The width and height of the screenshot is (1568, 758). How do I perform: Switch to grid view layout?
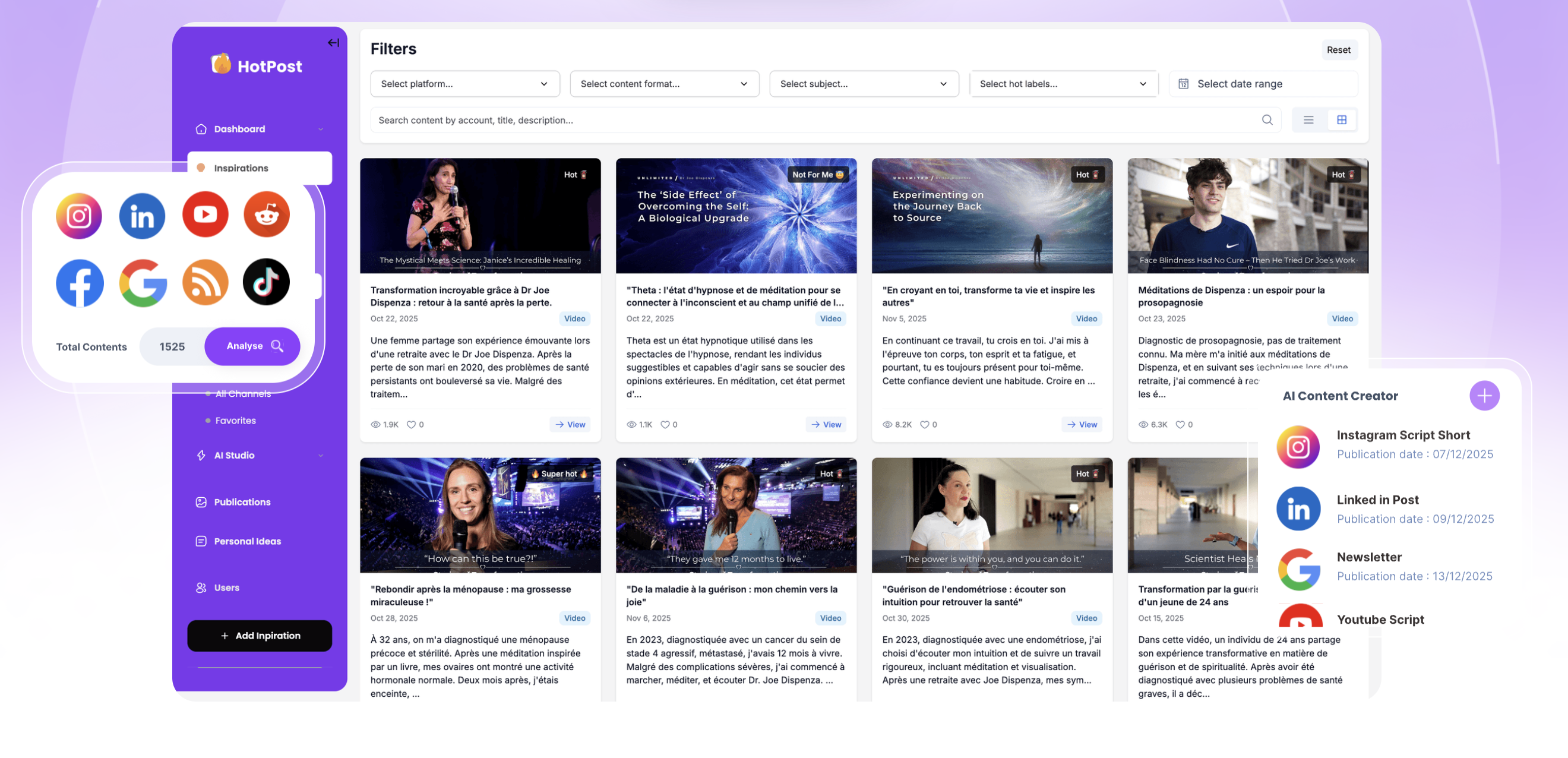(x=1341, y=120)
